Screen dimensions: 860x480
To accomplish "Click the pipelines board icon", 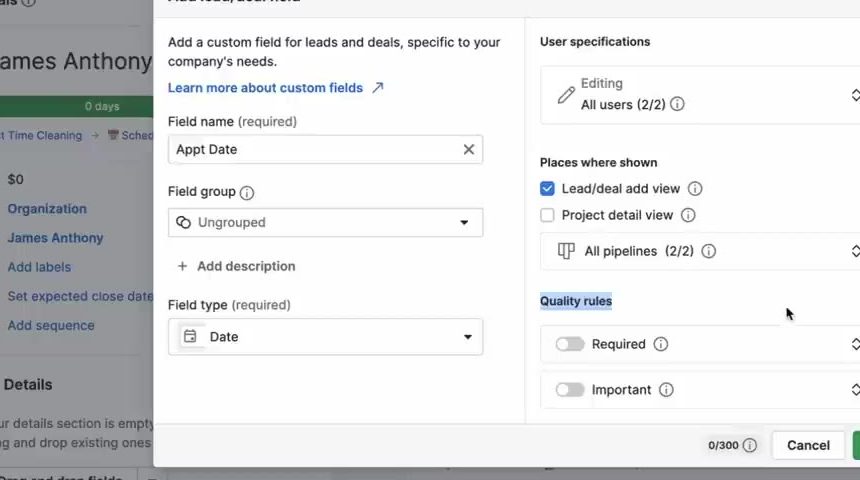I will click(x=566, y=251).
